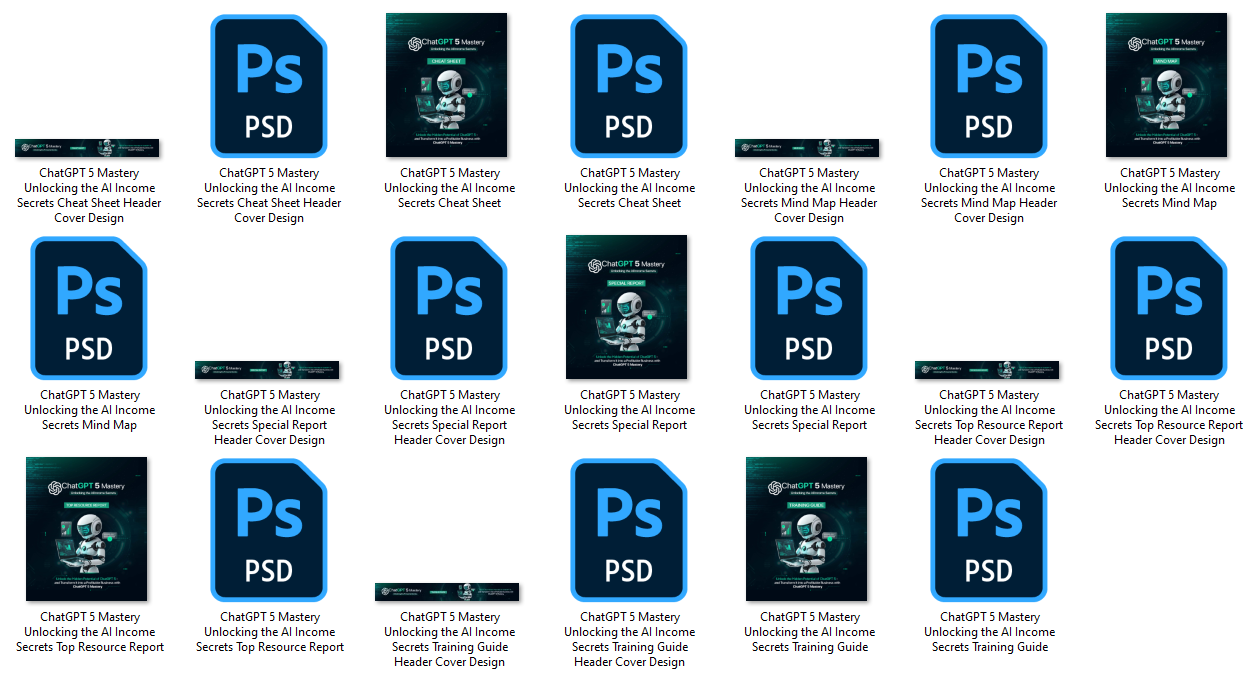Click file name under Training Guide Header banner image
This screenshot has width=1257, height=678.
click(x=450, y=639)
